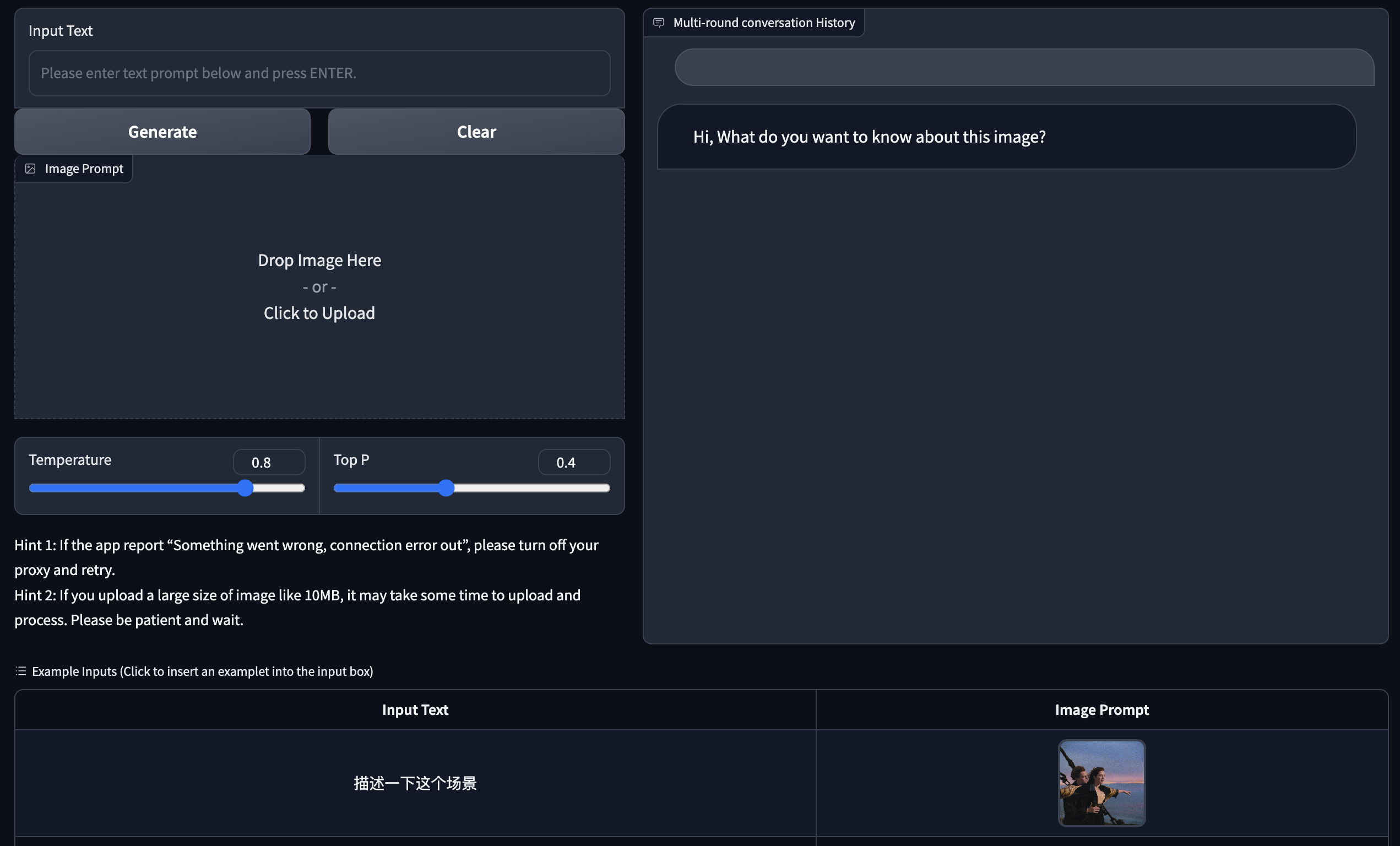Click the conversation history chat icon
The width and height of the screenshot is (1400, 846).
(x=659, y=23)
